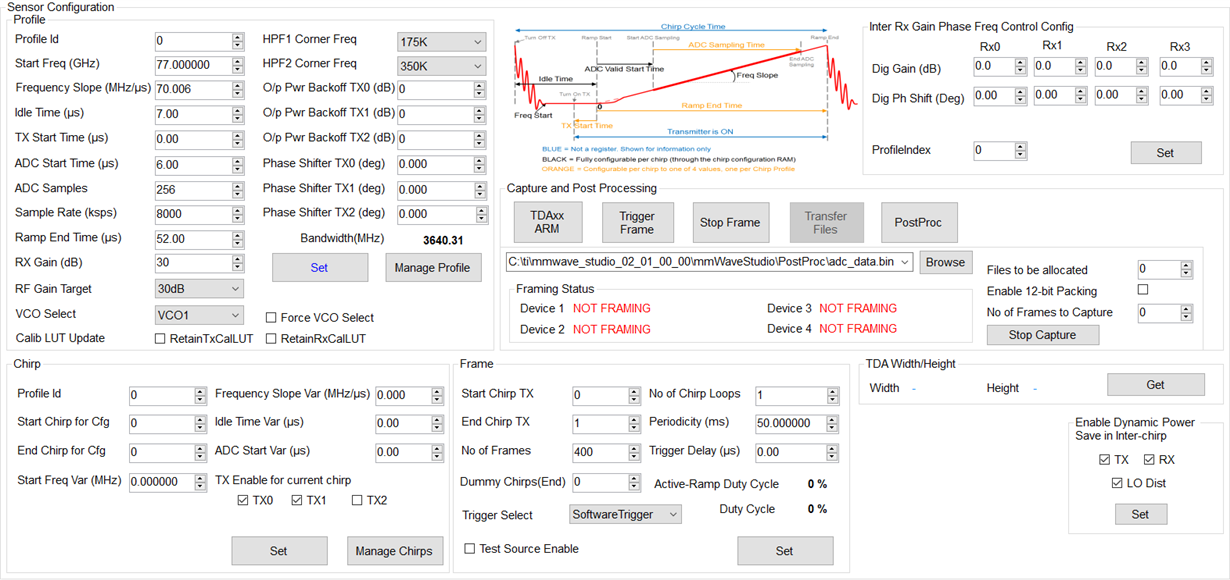Get the TDA Width/Height values
The width and height of the screenshot is (1230, 580).
[x=1155, y=385]
